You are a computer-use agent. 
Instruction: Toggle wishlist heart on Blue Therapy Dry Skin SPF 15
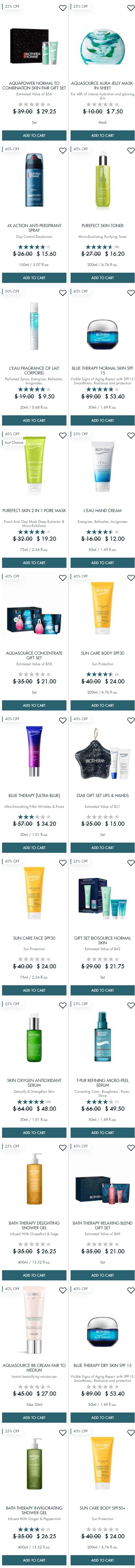tap(131, 1290)
